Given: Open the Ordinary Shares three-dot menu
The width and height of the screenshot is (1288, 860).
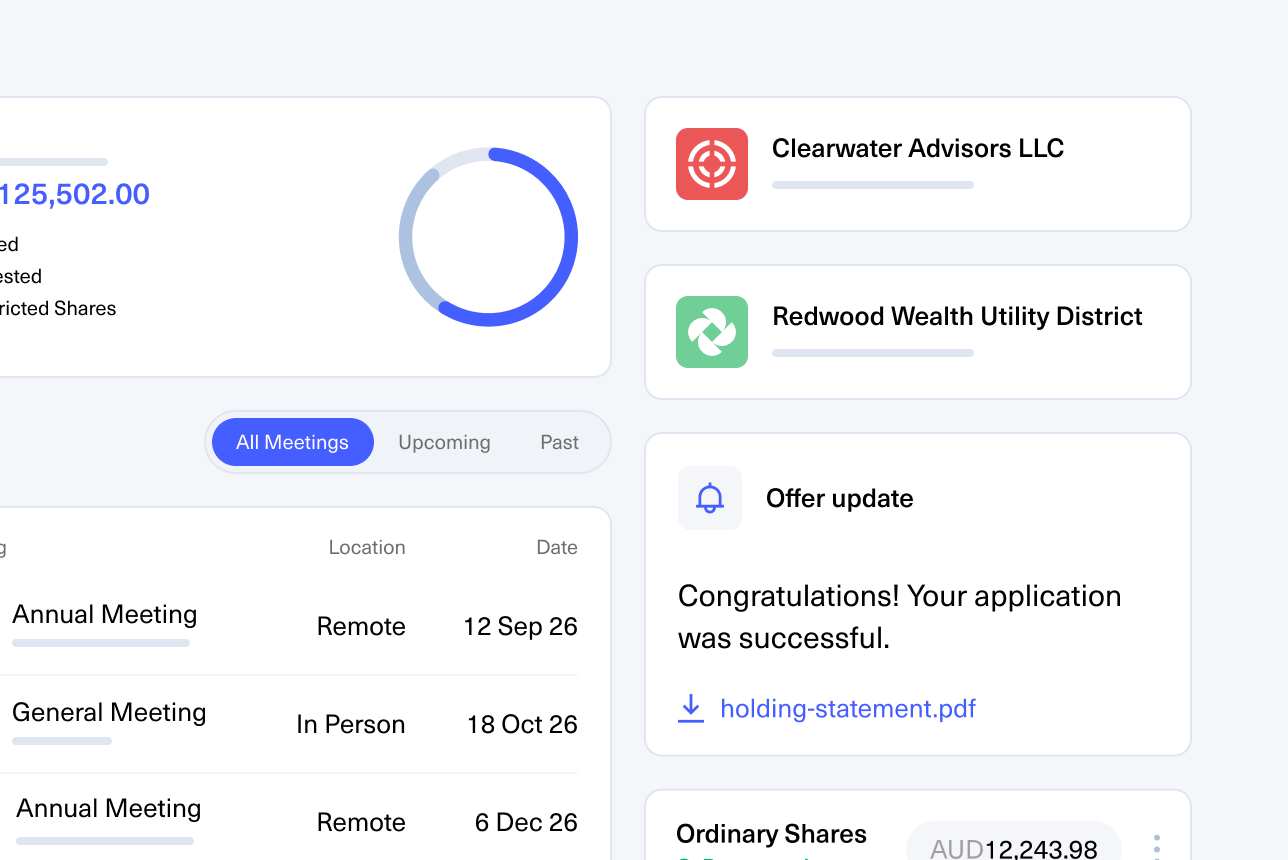Looking at the screenshot, I should click(x=1157, y=848).
